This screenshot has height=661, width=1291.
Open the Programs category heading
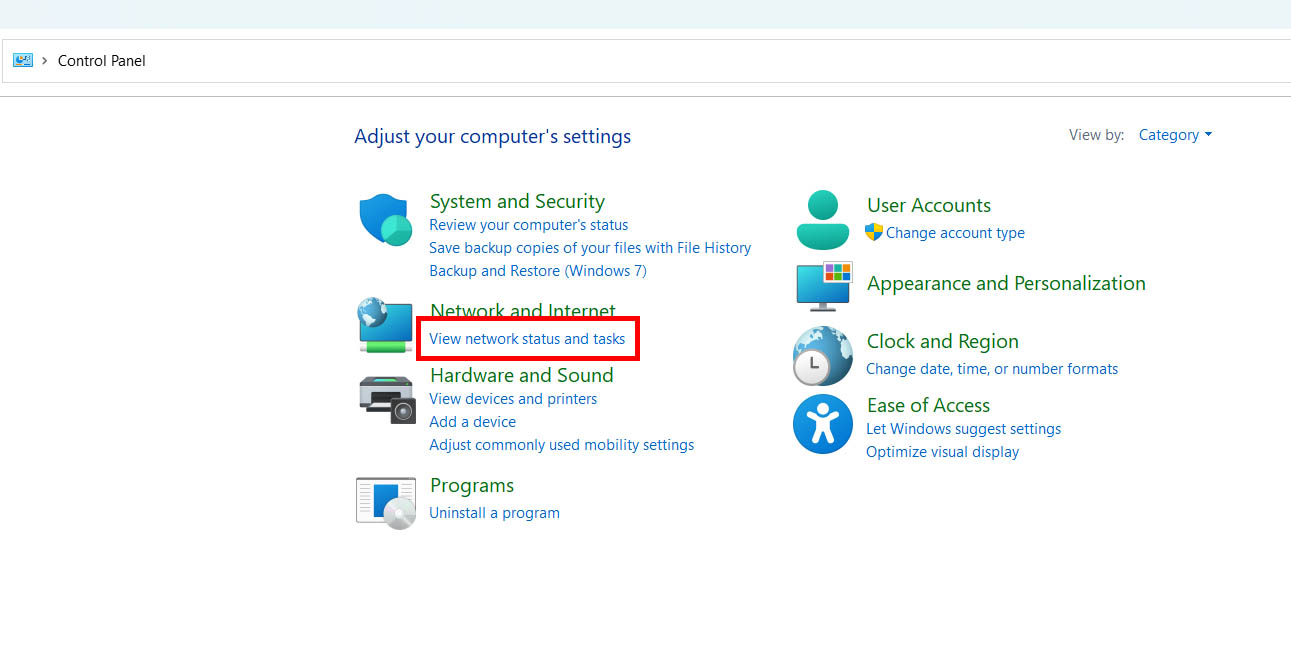(472, 486)
